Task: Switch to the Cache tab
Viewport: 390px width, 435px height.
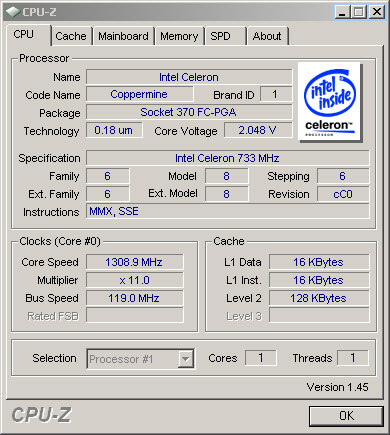Action: 71,36
